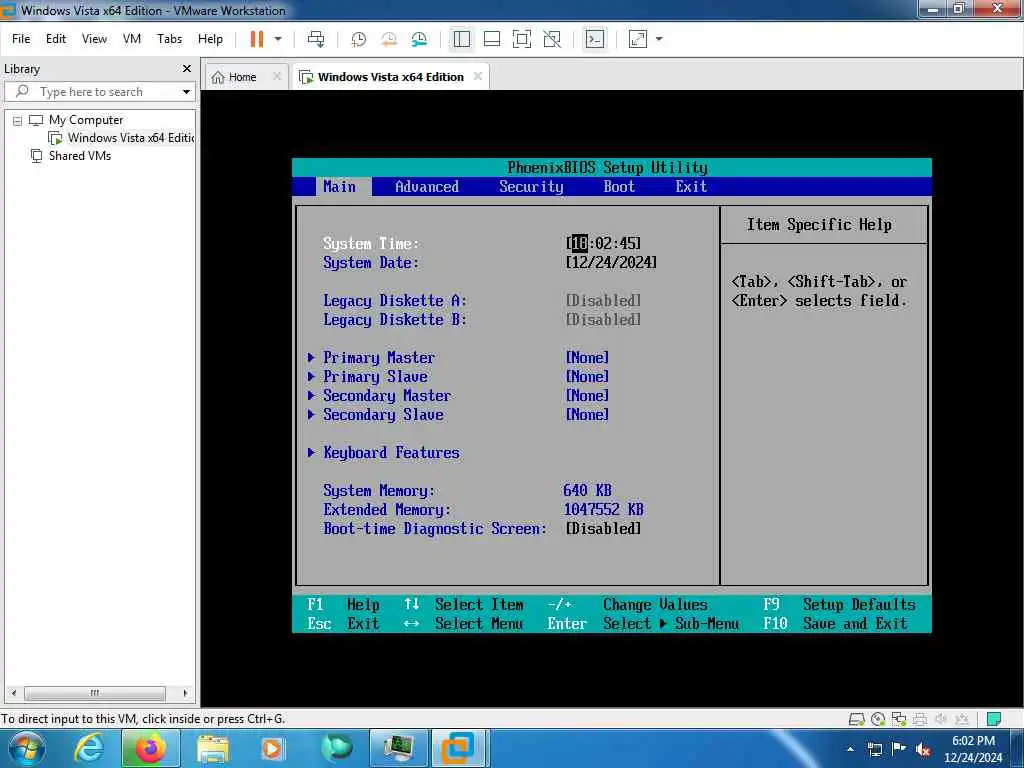1024x768 pixels.
Task: Click the System Time value field
Action: [x=603, y=244]
